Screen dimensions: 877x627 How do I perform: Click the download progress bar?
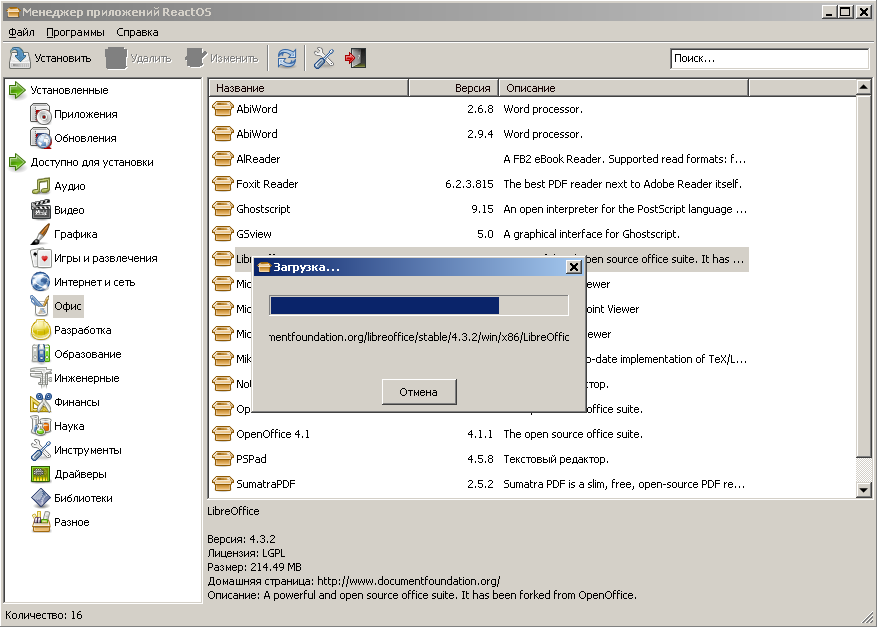point(419,305)
